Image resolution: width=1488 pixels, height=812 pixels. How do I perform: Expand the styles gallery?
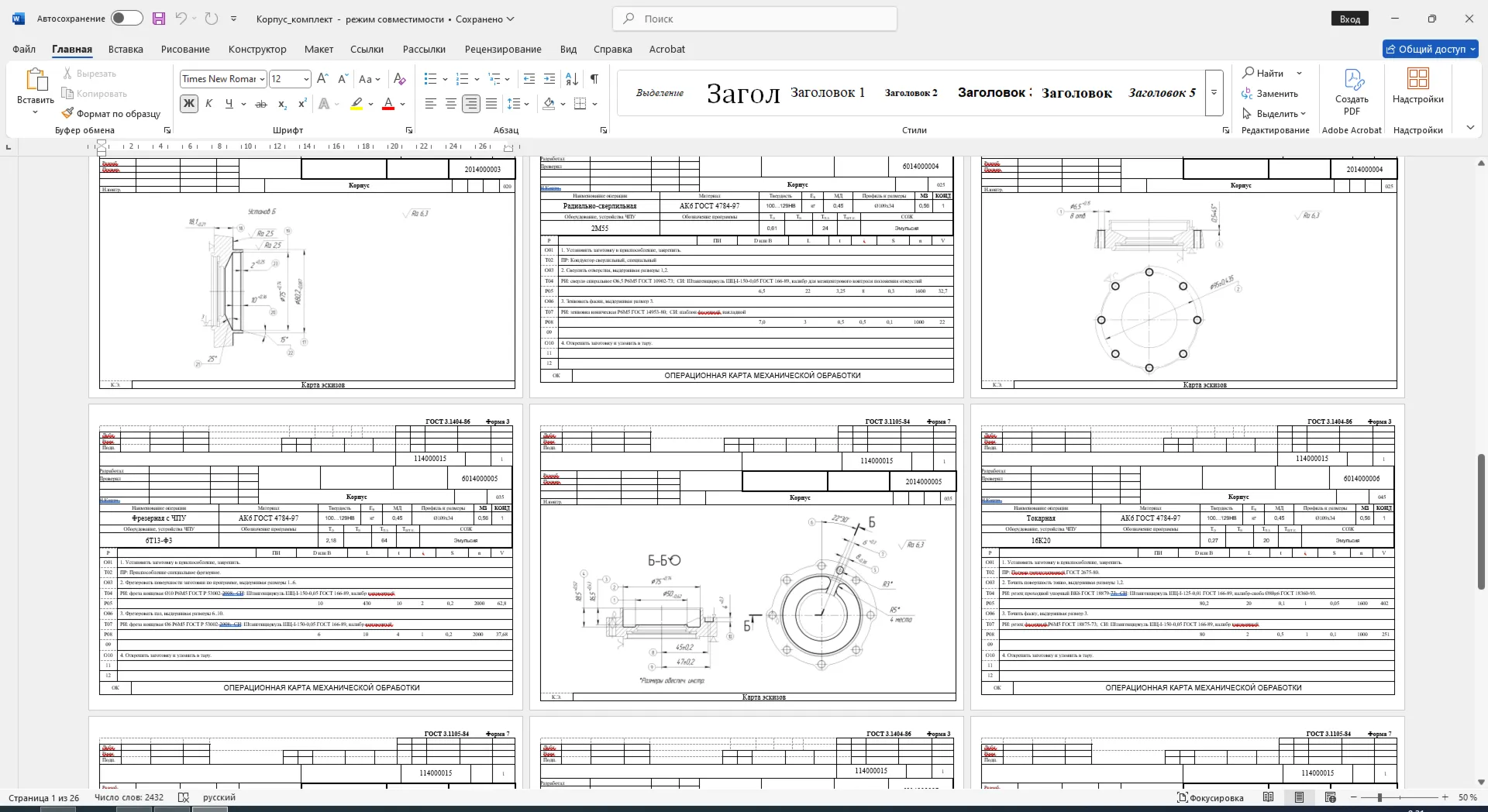click(1214, 93)
